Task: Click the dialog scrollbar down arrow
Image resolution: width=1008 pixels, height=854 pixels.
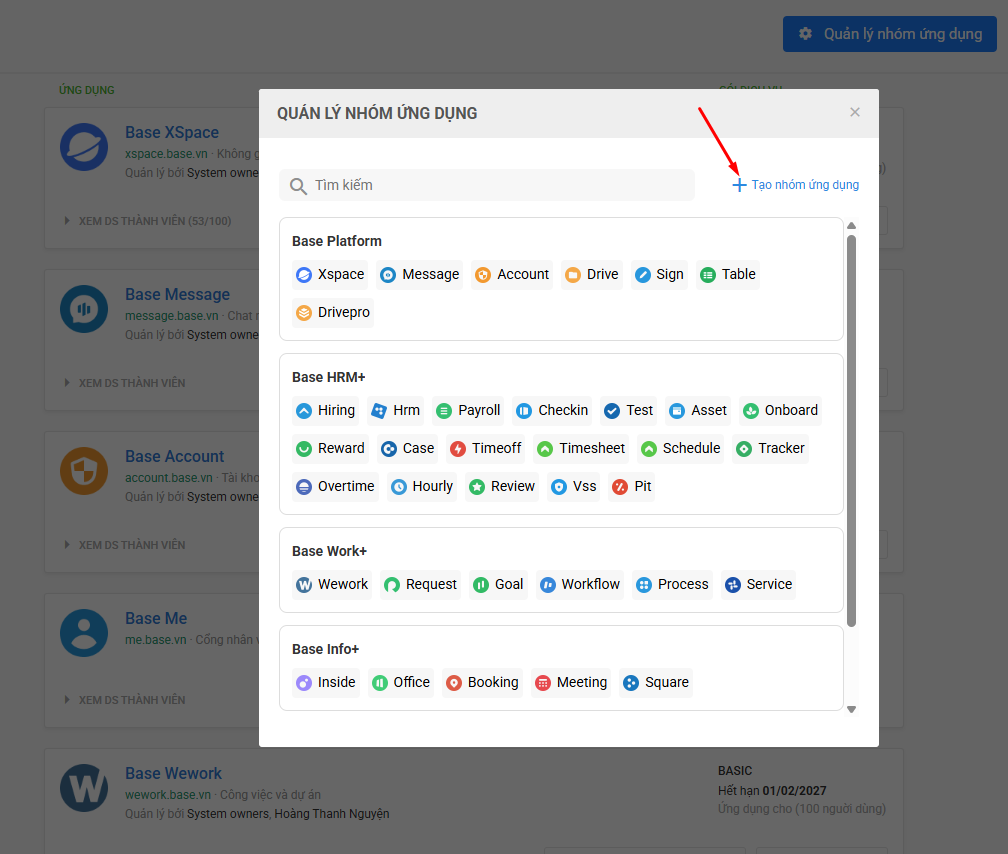Action: coord(851,709)
